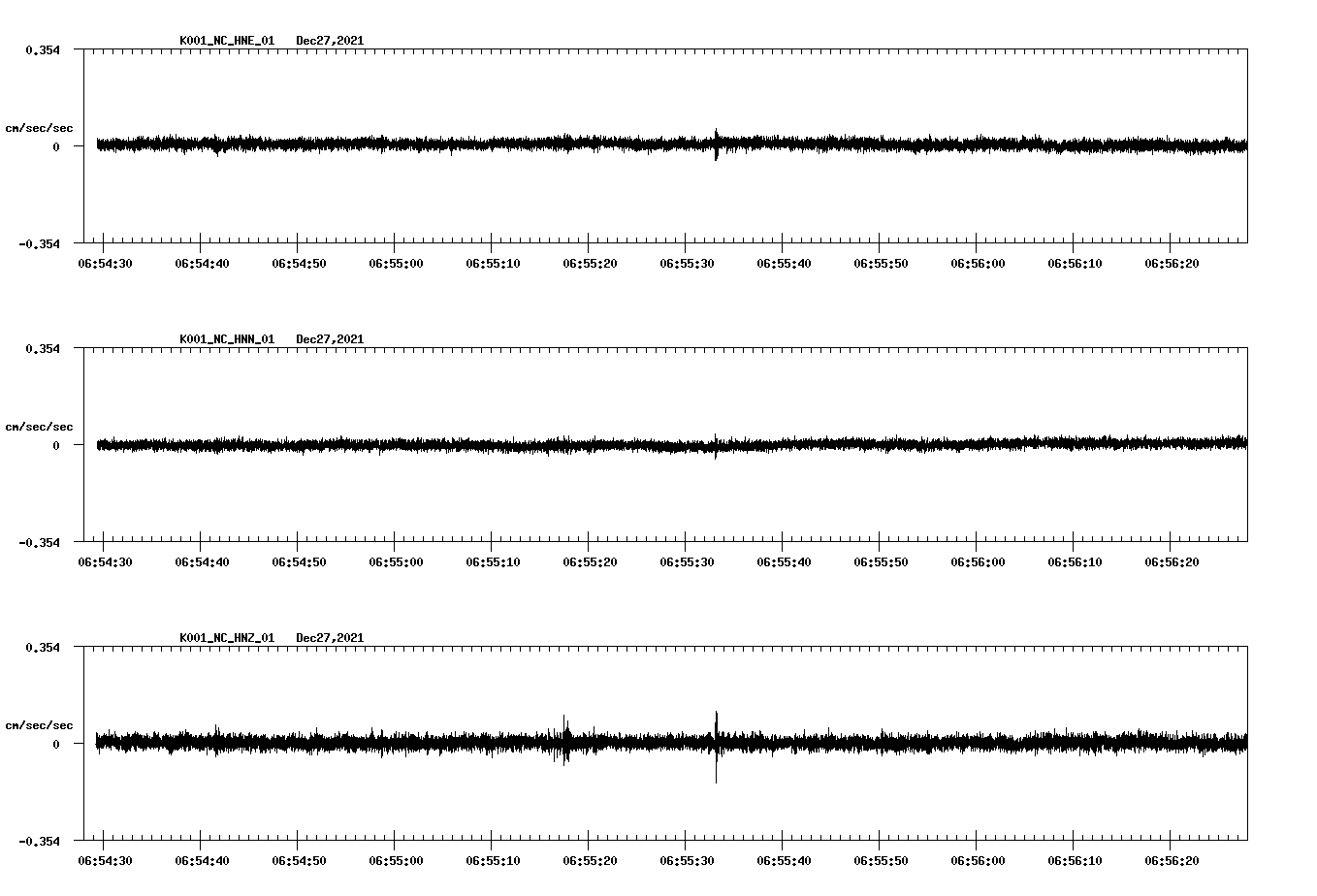Click the K001_NC_HNN_01 channel title
This screenshot has height=896, width=1317.
click(x=227, y=339)
